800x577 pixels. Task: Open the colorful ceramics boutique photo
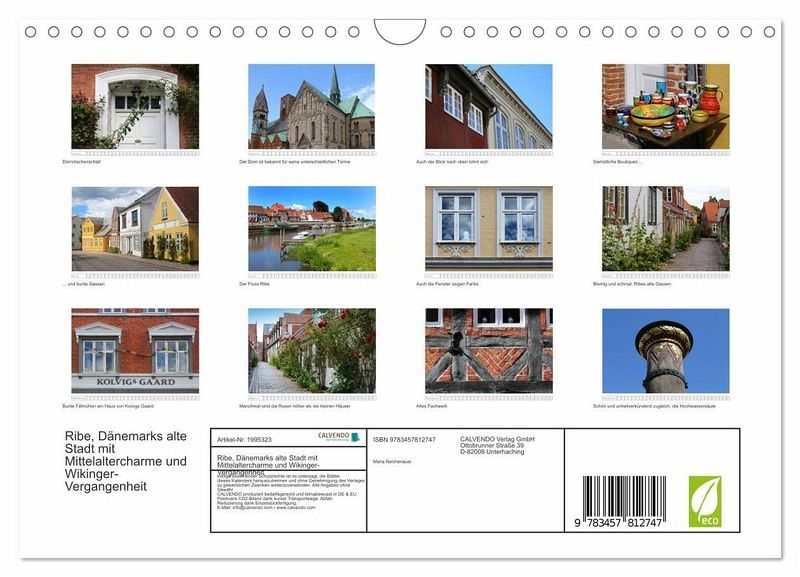665,107
